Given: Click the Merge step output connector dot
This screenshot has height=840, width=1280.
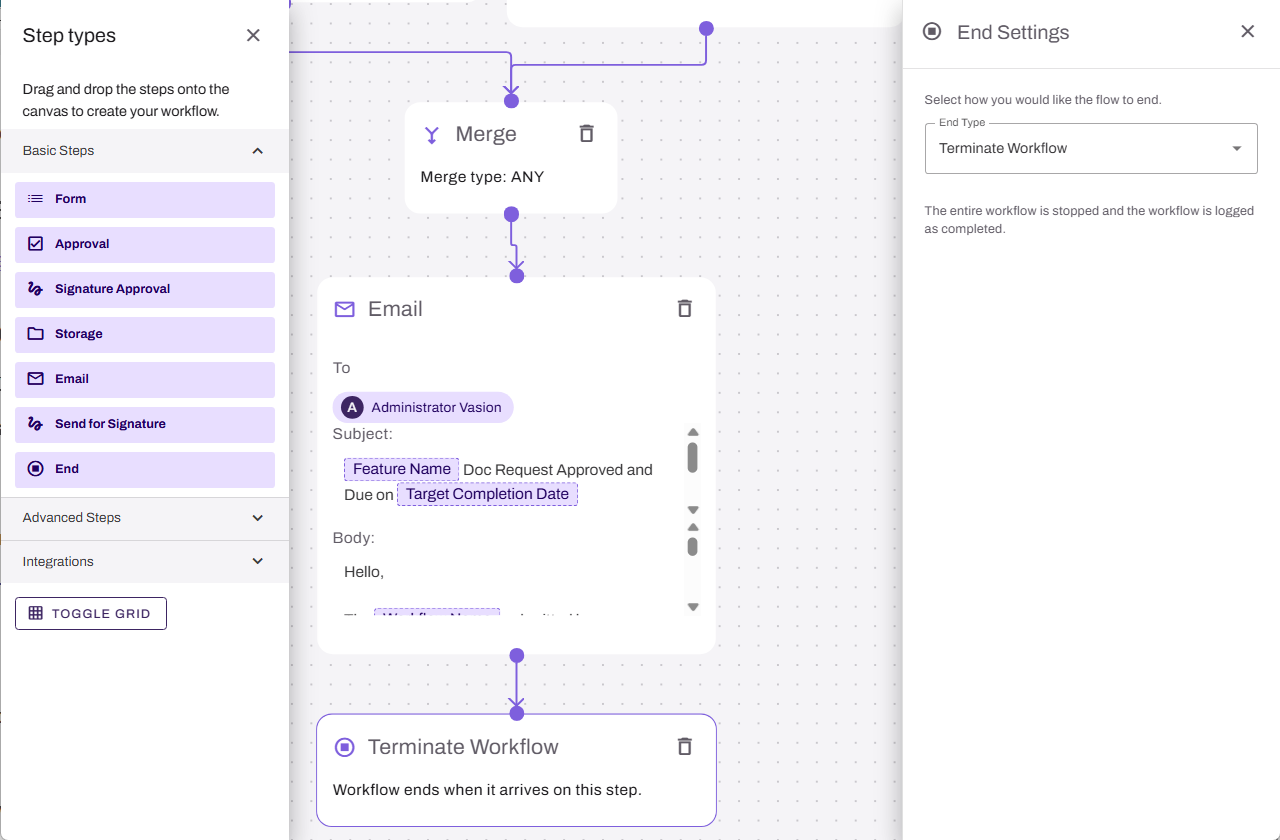Looking at the screenshot, I should (511, 214).
